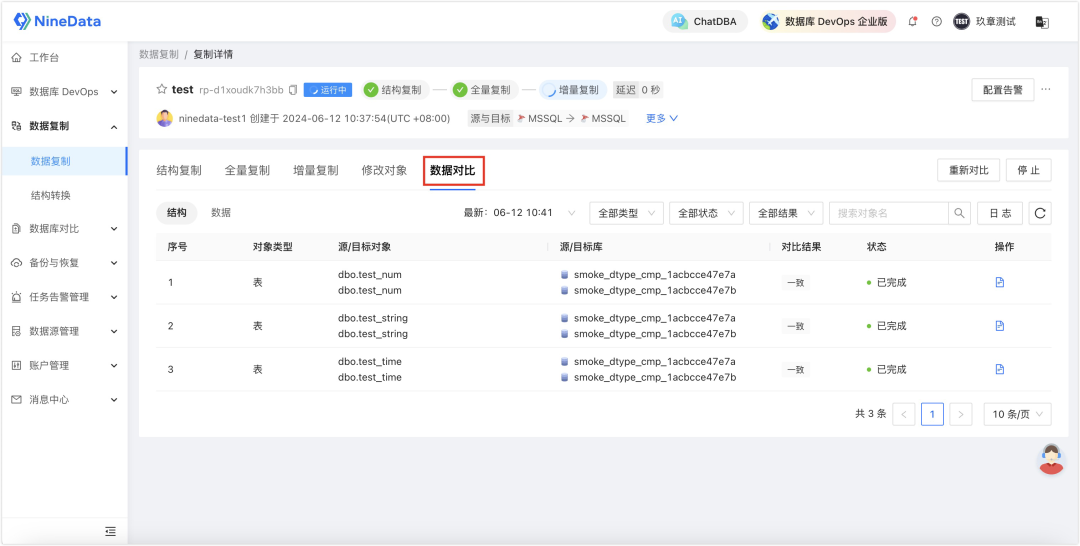The image size is (1080, 546).
Task: Go to next page arrow
Action: coord(960,414)
